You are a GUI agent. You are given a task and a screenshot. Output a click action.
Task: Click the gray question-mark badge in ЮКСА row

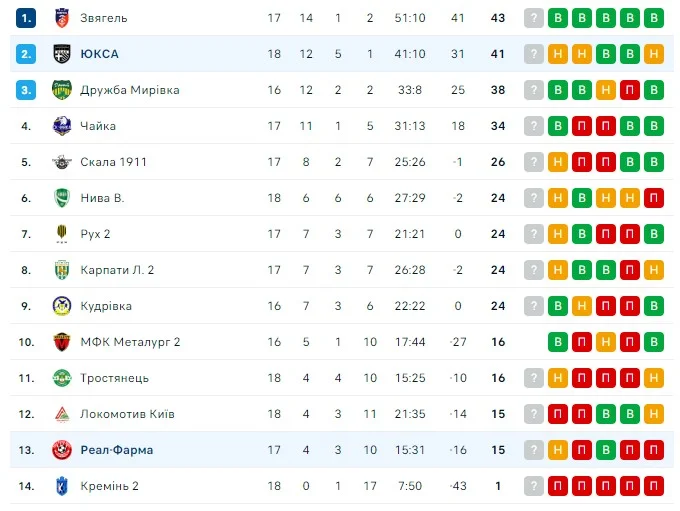point(534,54)
